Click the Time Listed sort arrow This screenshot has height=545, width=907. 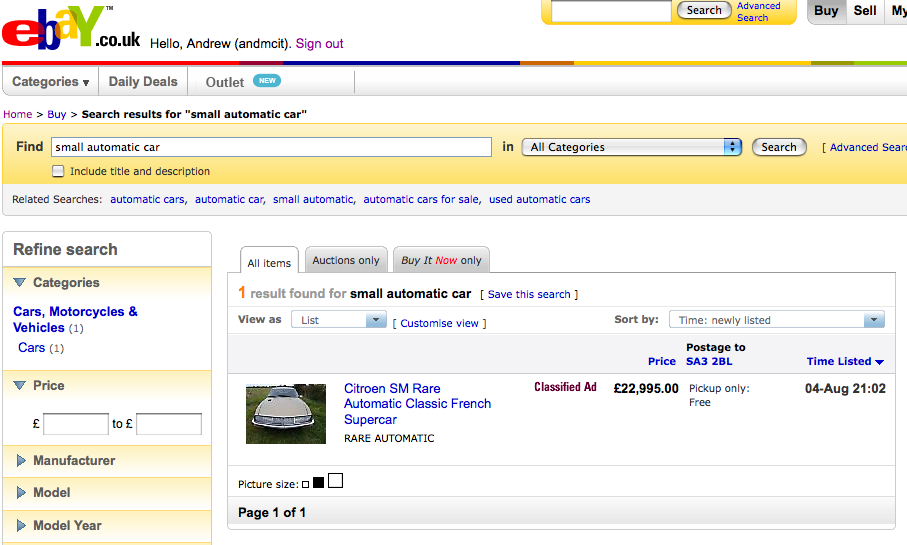880,362
